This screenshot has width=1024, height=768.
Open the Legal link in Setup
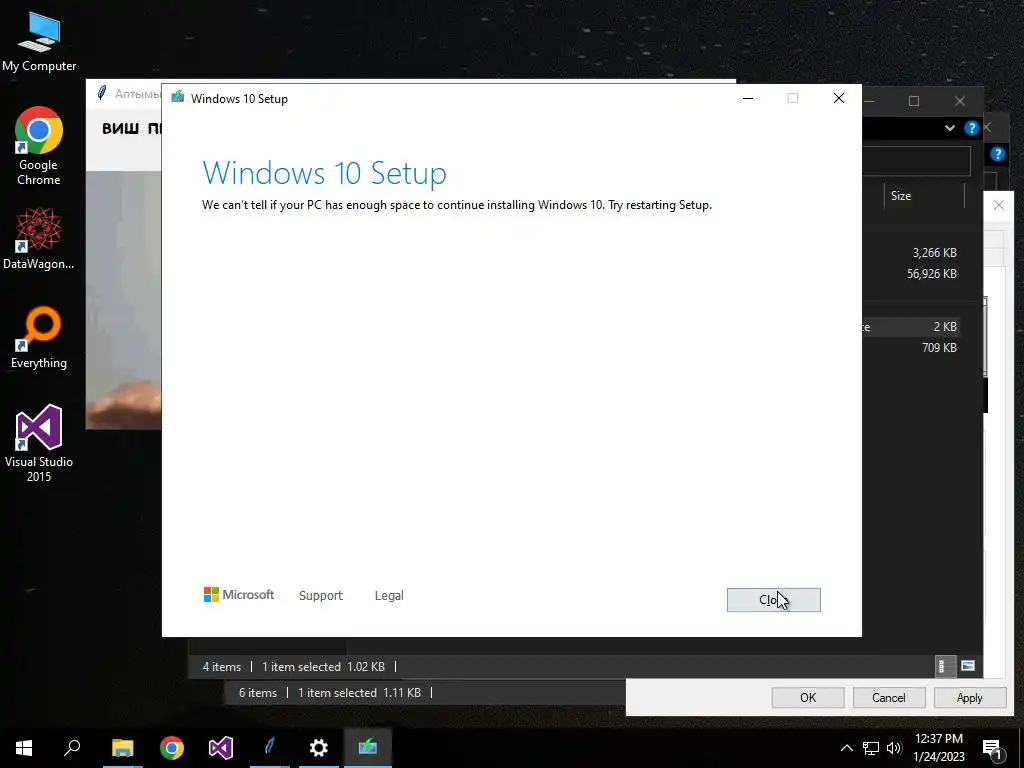coord(389,596)
